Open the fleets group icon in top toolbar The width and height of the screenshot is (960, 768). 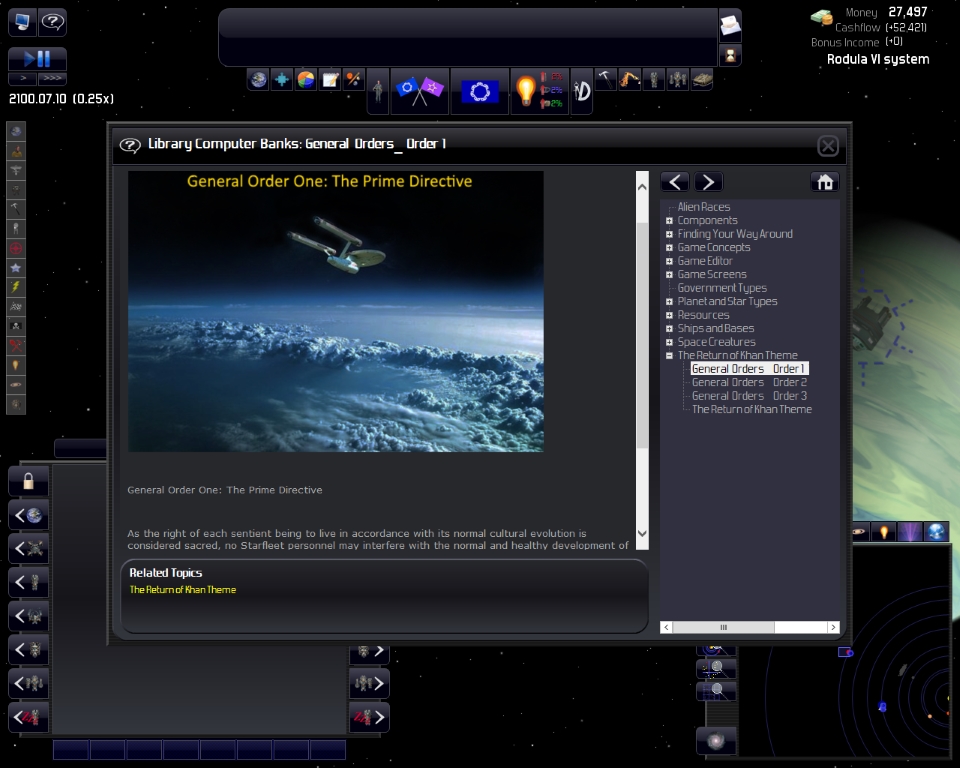[x=678, y=80]
